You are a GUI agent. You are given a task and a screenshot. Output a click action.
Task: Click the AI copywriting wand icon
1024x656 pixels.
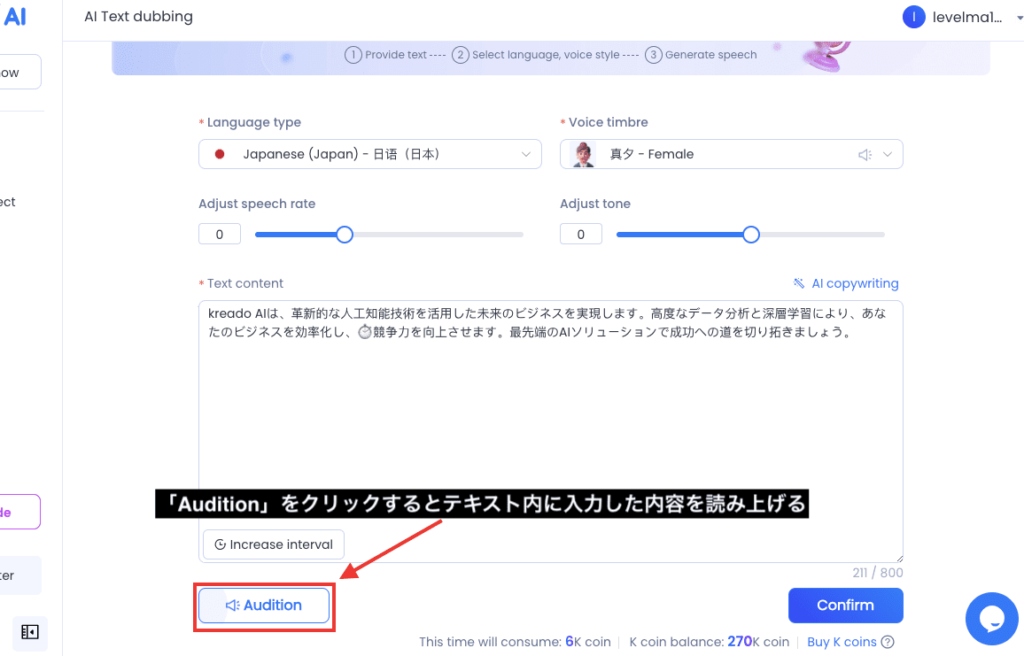(799, 283)
